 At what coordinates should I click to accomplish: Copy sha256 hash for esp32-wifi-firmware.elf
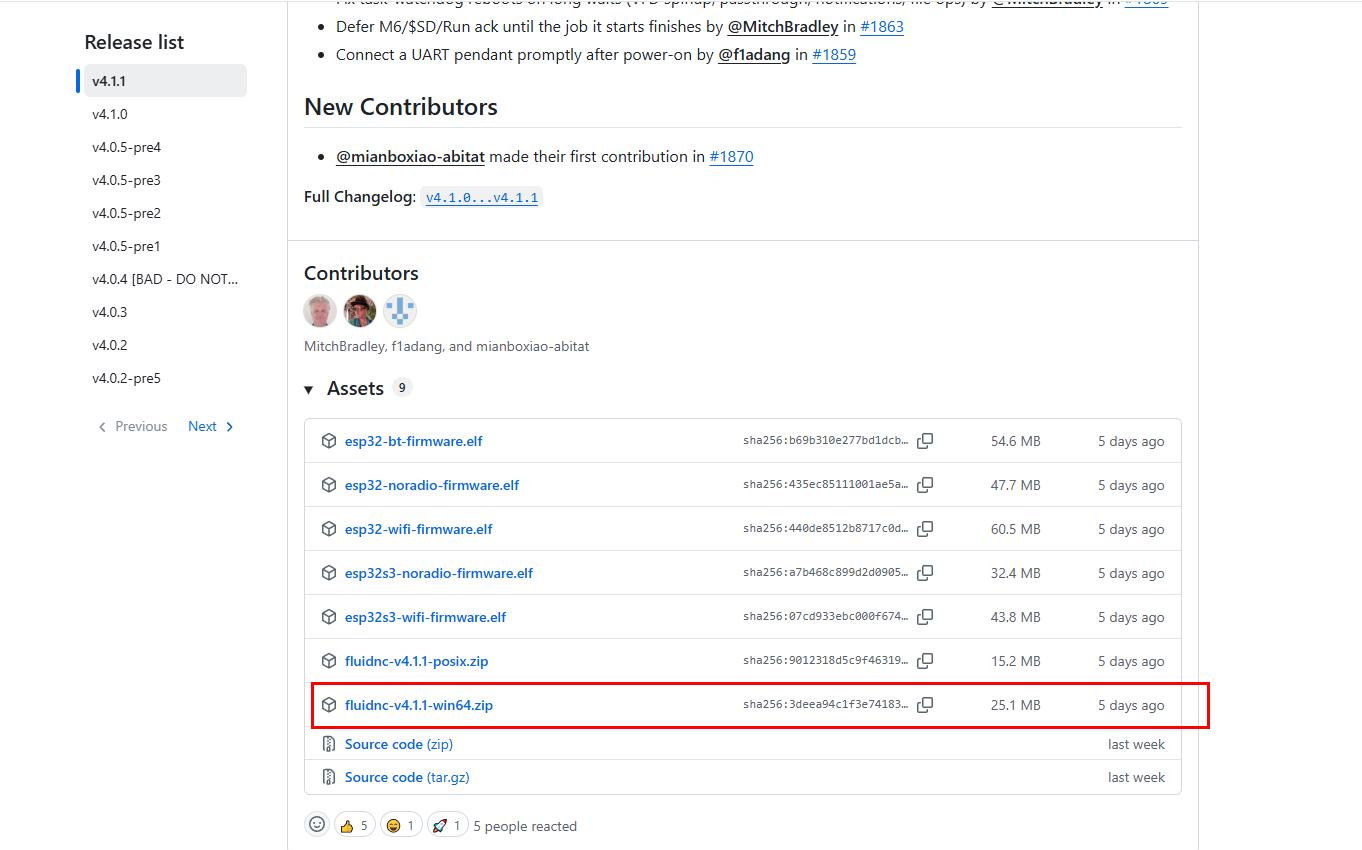[925, 529]
